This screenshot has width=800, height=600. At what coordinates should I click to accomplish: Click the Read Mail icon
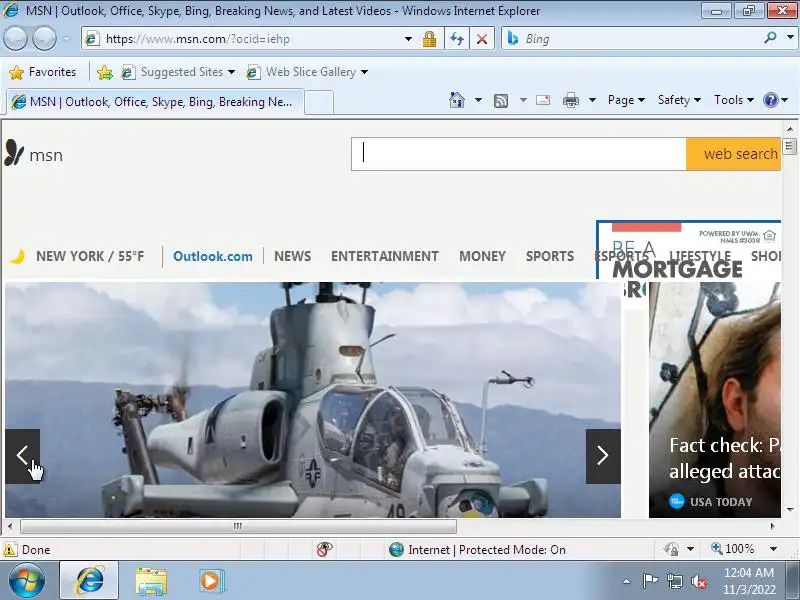pos(543,100)
